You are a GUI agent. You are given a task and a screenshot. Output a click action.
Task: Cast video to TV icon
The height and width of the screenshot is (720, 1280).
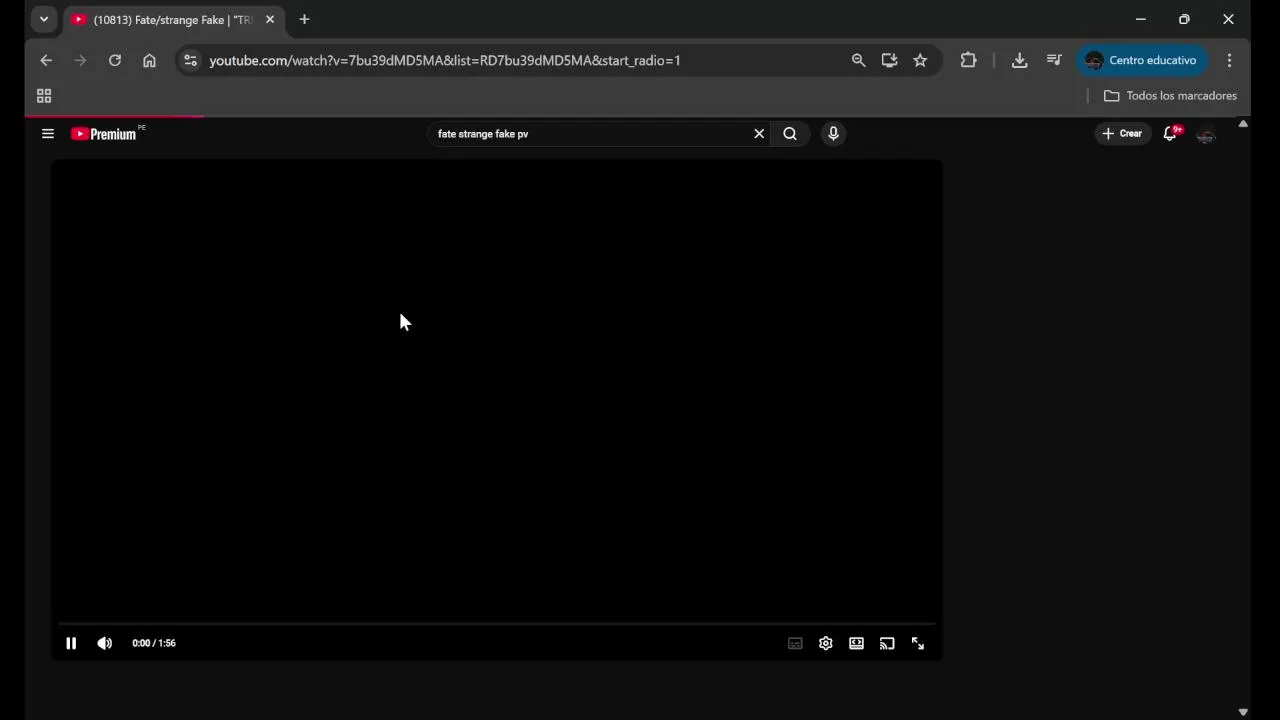click(887, 643)
